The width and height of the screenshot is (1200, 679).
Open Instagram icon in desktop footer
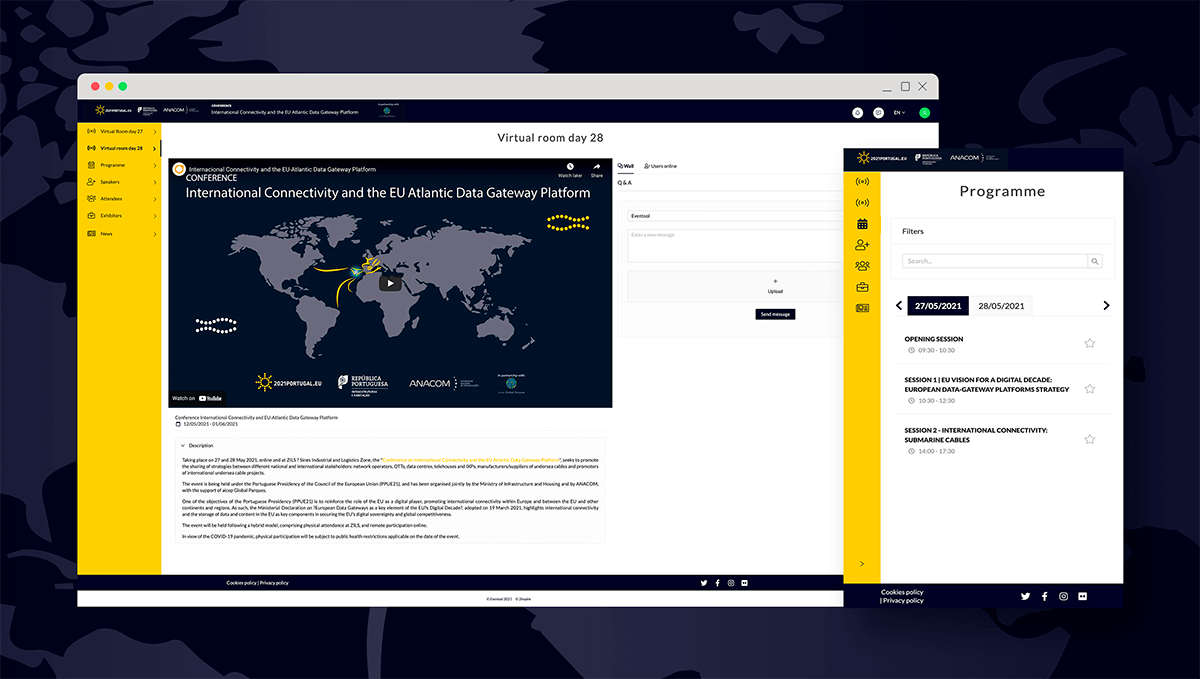click(x=731, y=582)
